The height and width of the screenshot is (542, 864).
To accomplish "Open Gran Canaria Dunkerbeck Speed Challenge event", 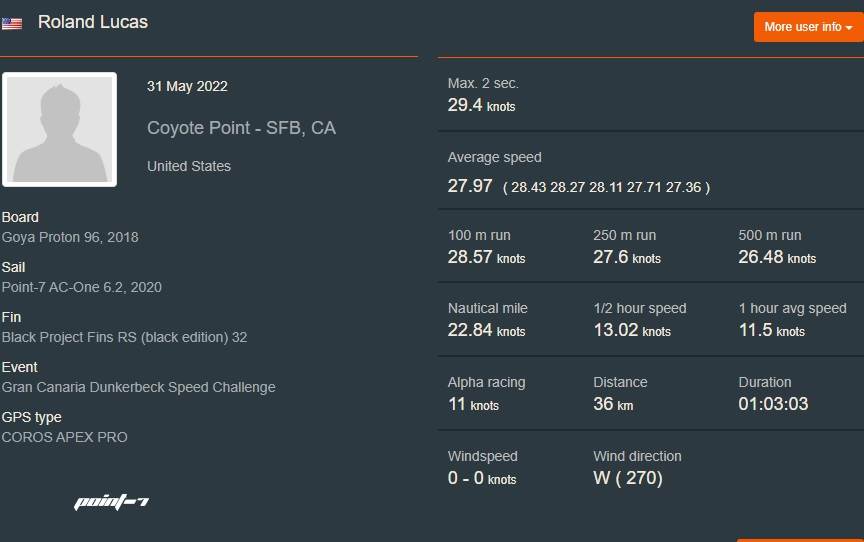I will (138, 387).
